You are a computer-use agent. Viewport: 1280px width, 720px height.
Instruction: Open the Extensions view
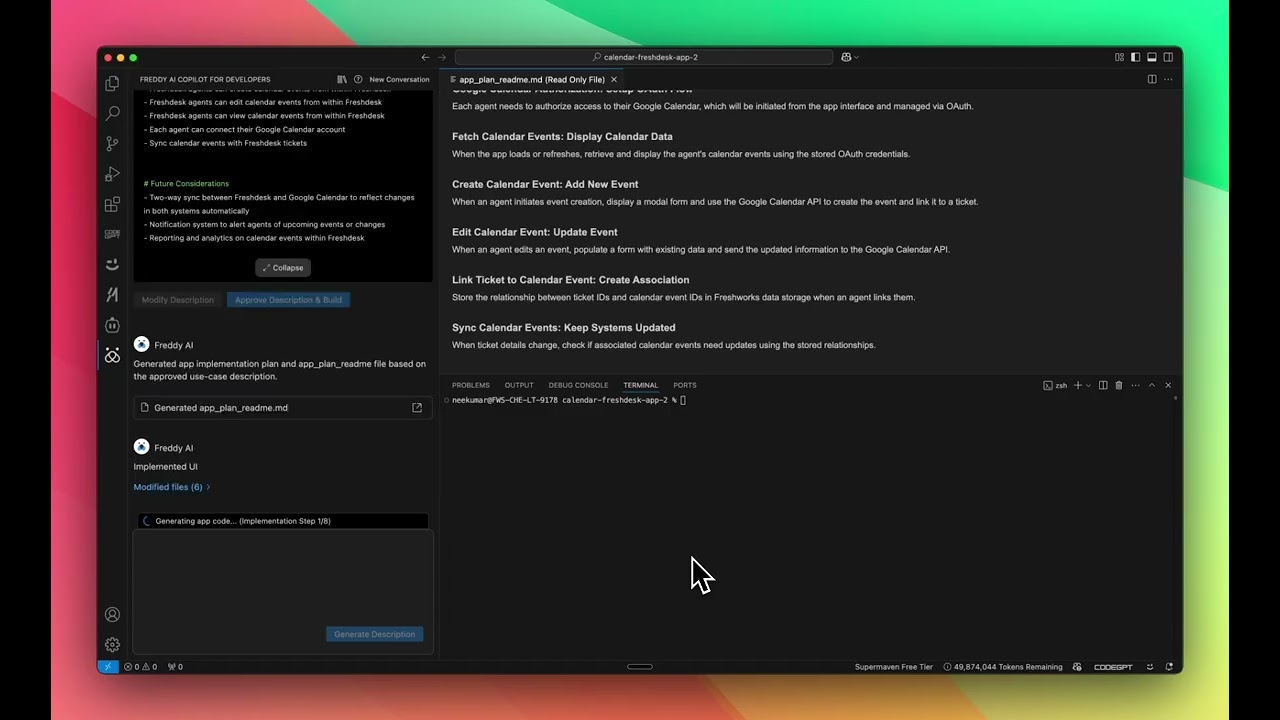tap(112, 204)
